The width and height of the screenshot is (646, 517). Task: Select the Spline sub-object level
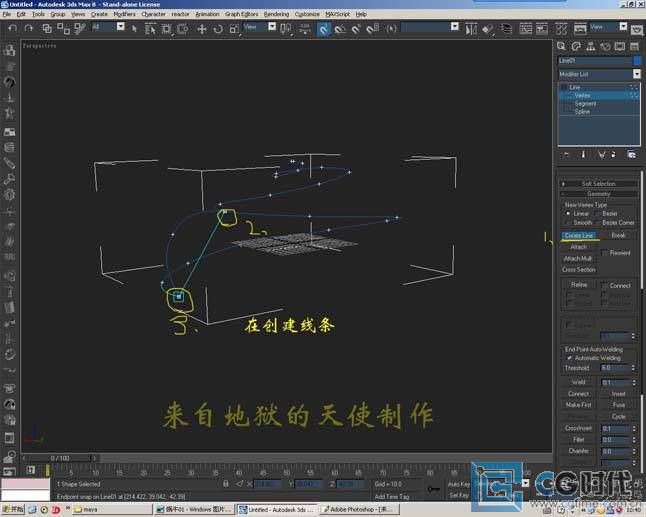pos(582,111)
